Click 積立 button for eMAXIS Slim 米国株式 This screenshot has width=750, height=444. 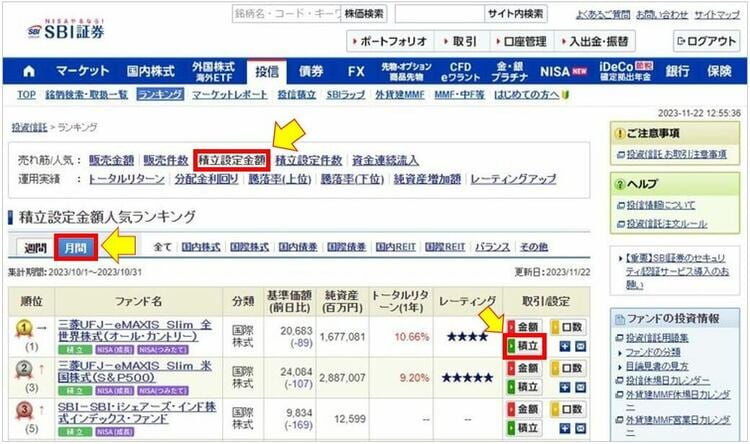pos(524,387)
